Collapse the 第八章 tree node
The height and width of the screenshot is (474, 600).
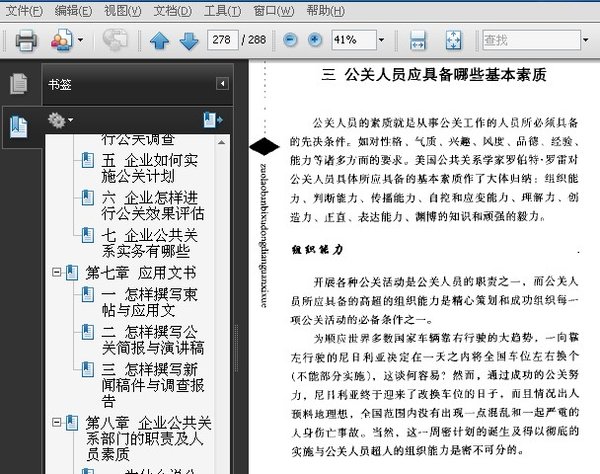point(57,422)
